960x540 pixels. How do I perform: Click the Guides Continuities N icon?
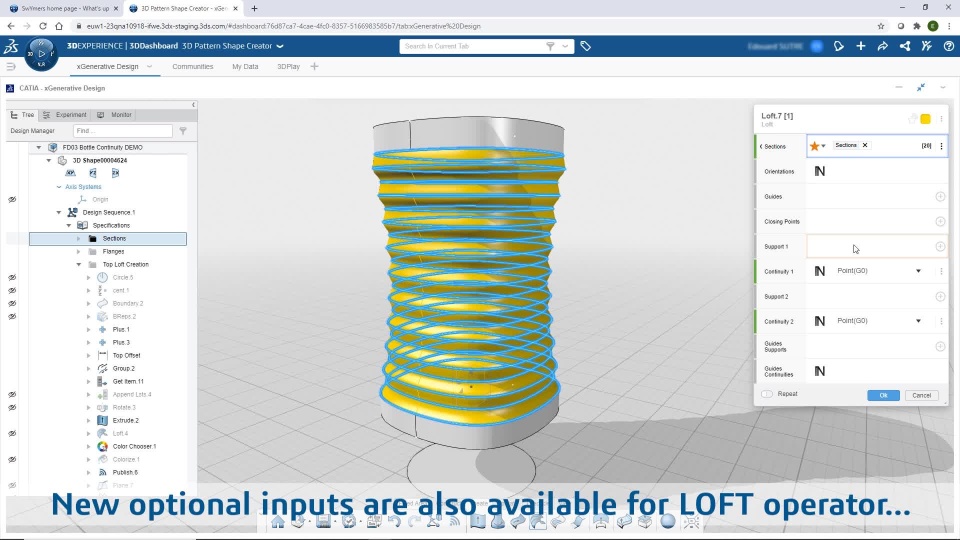[820, 371]
